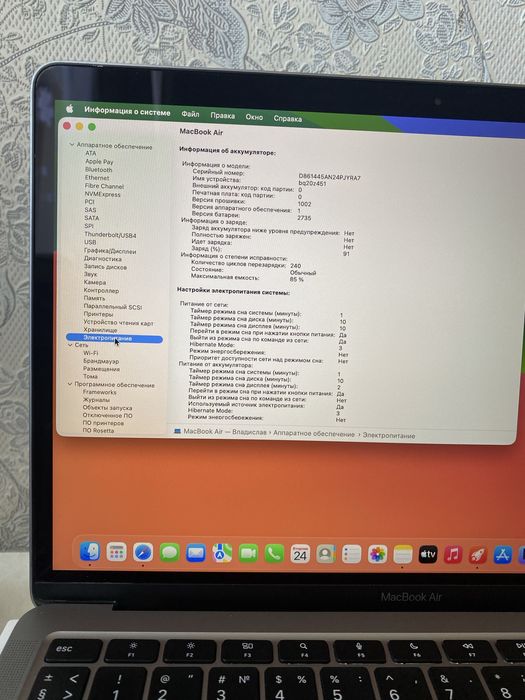Launch Apple TV from the dock
This screenshot has height=700, width=525.
[428, 555]
